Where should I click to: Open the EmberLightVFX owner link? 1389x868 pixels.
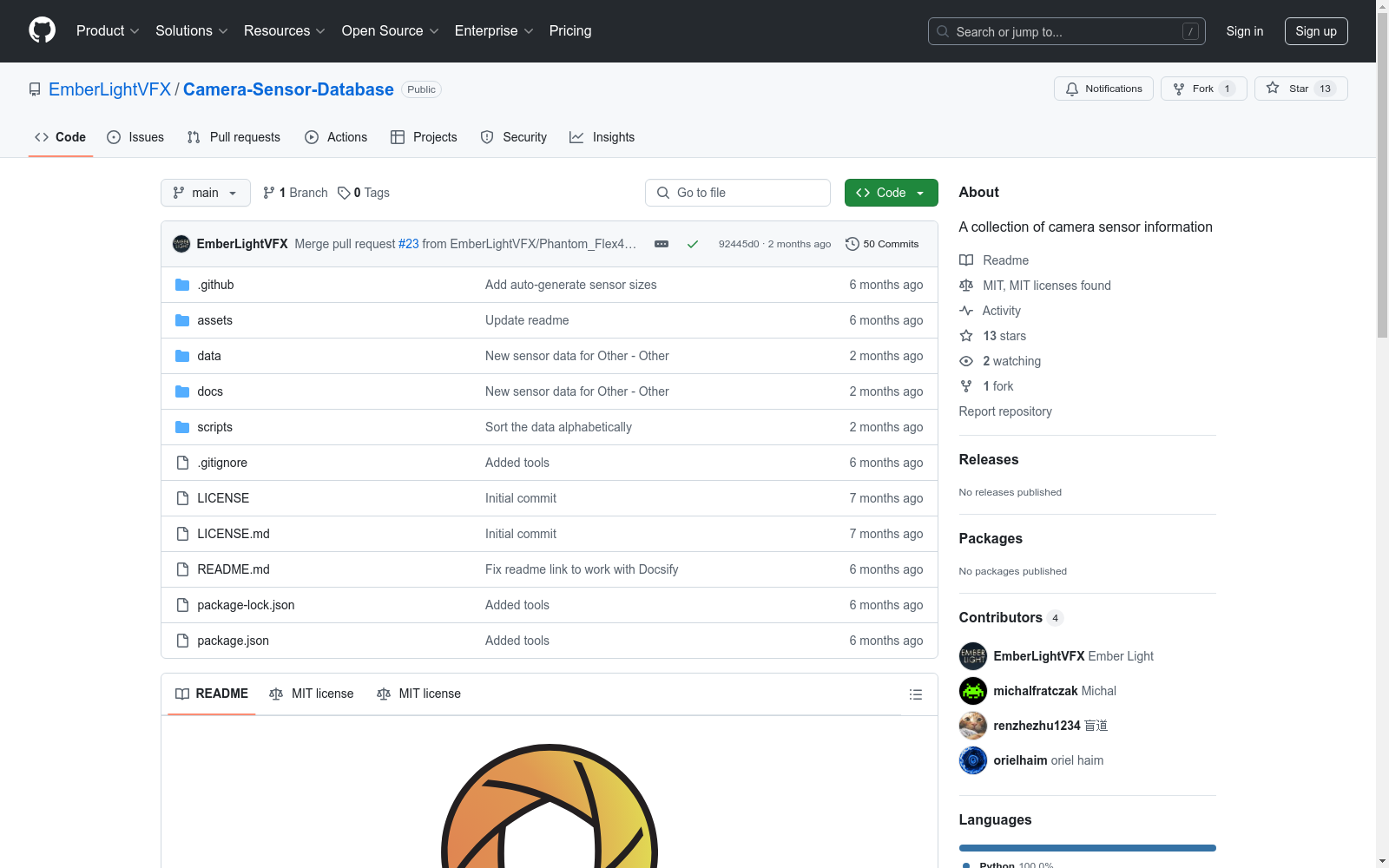[x=110, y=89]
